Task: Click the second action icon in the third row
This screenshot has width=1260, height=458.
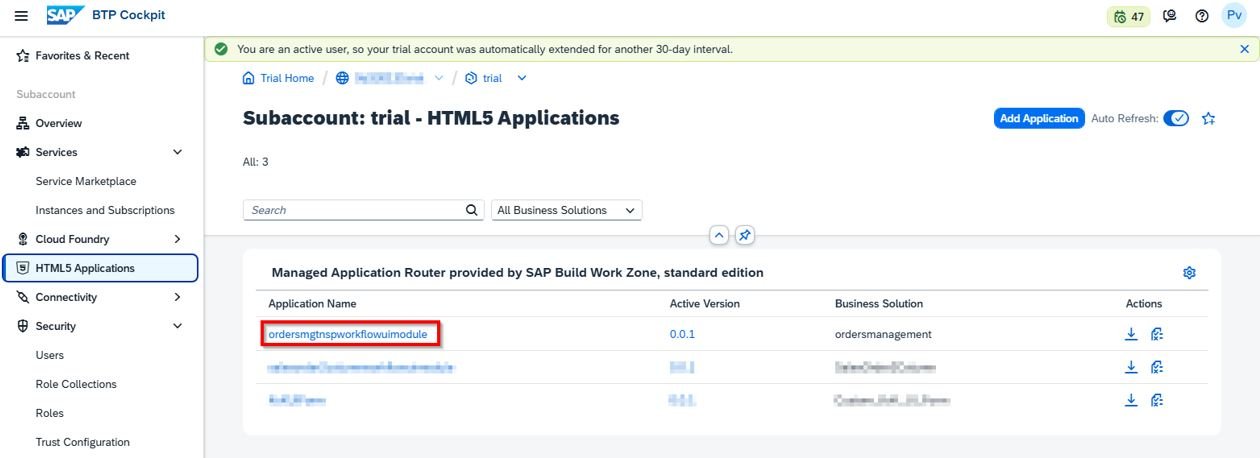Action: point(1157,400)
